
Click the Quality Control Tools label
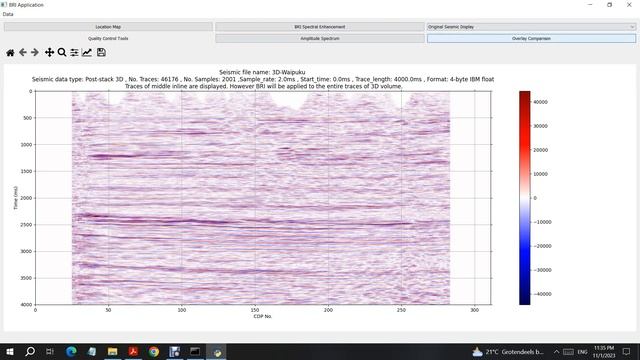108,38
